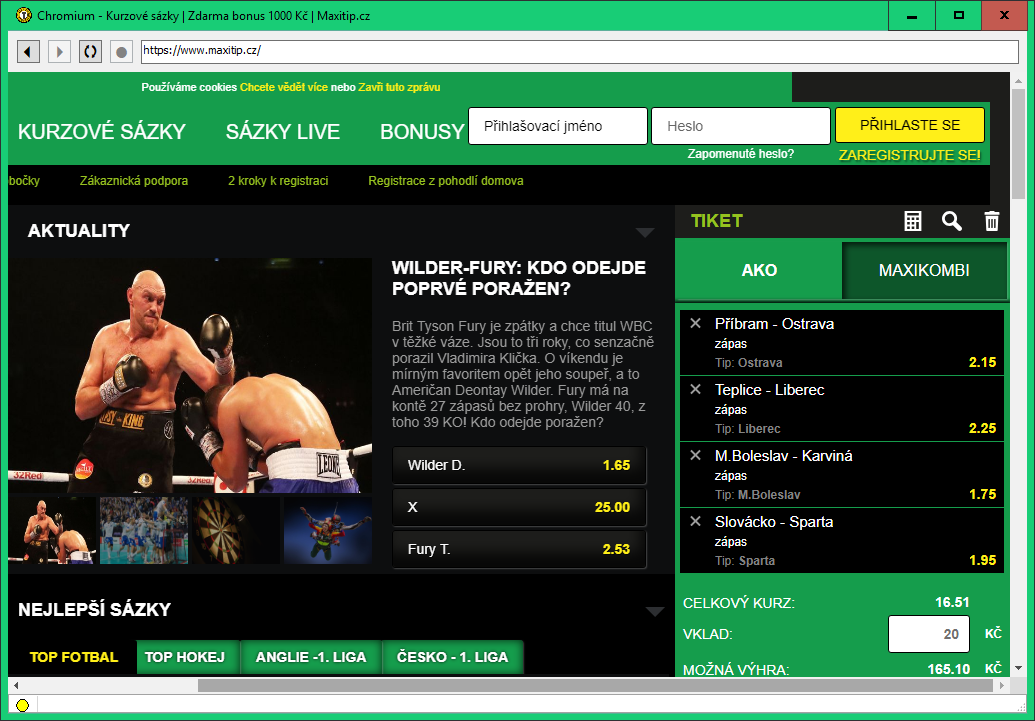The width and height of the screenshot is (1035, 721).
Task: Focus the Přihlašovací jméno username field
Action: coord(558,126)
